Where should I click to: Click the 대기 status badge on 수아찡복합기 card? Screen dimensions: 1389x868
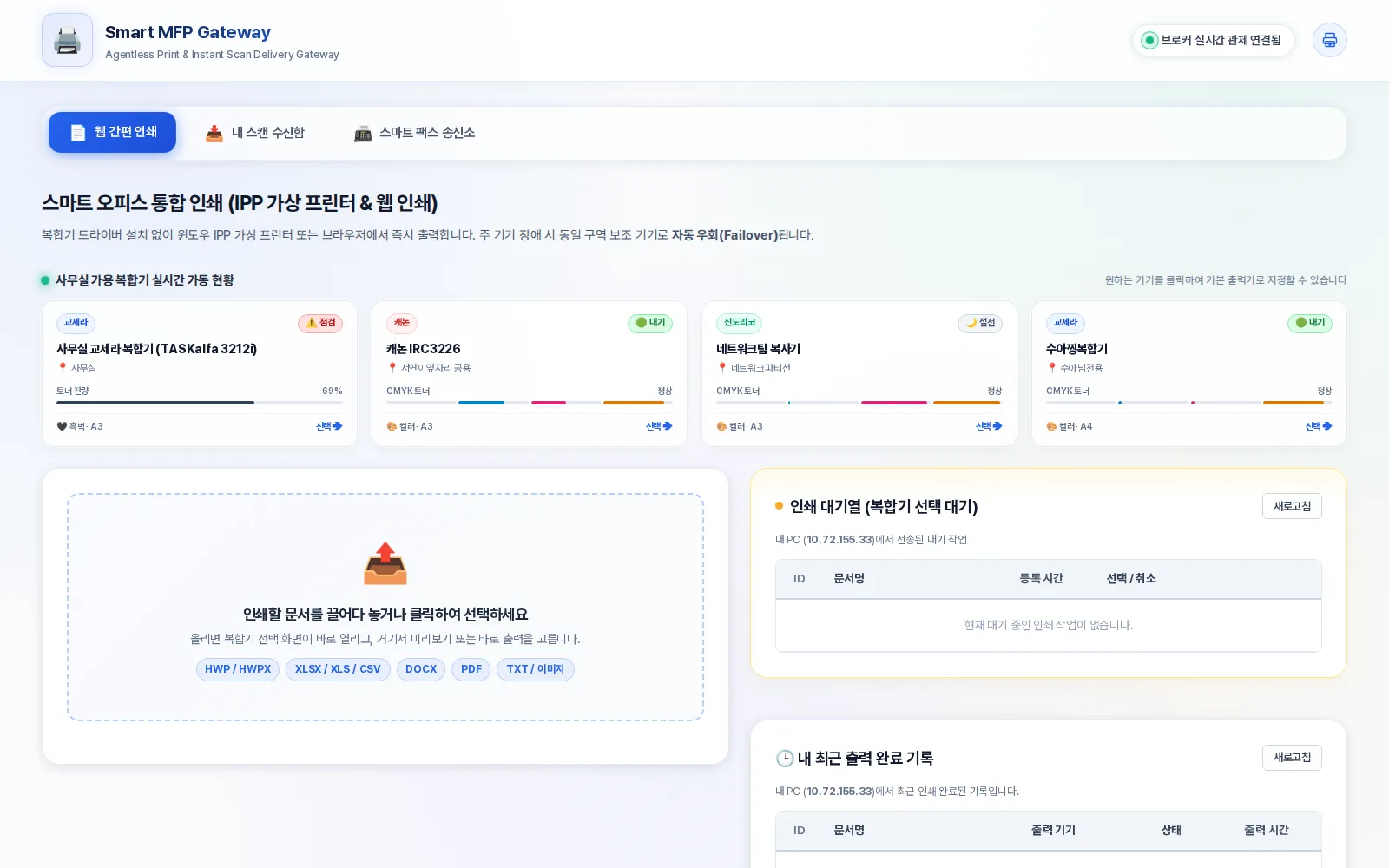point(1310,323)
